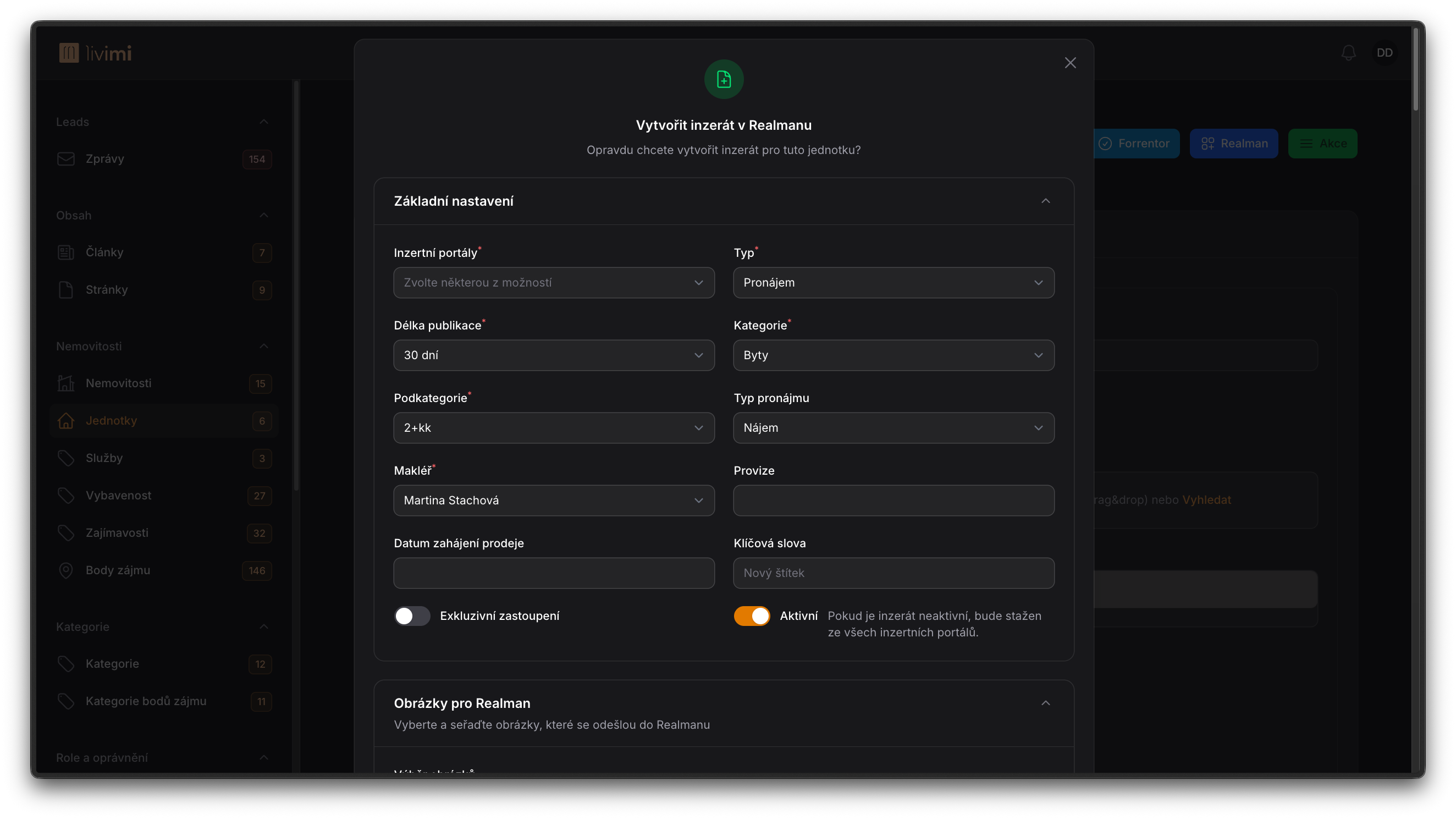
Task: Toggle the Exkluzivní zastoupení switch
Action: (x=411, y=615)
